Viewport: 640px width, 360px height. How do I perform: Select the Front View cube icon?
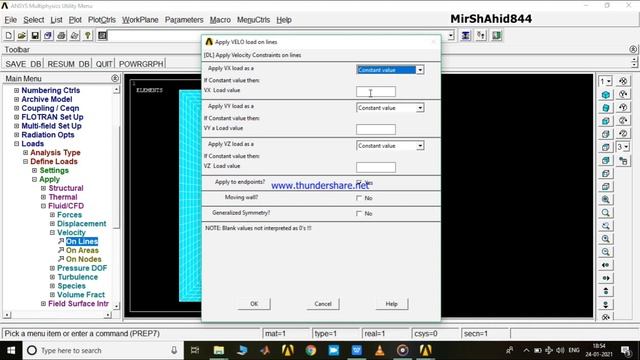pyautogui.click(x=606, y=121)
